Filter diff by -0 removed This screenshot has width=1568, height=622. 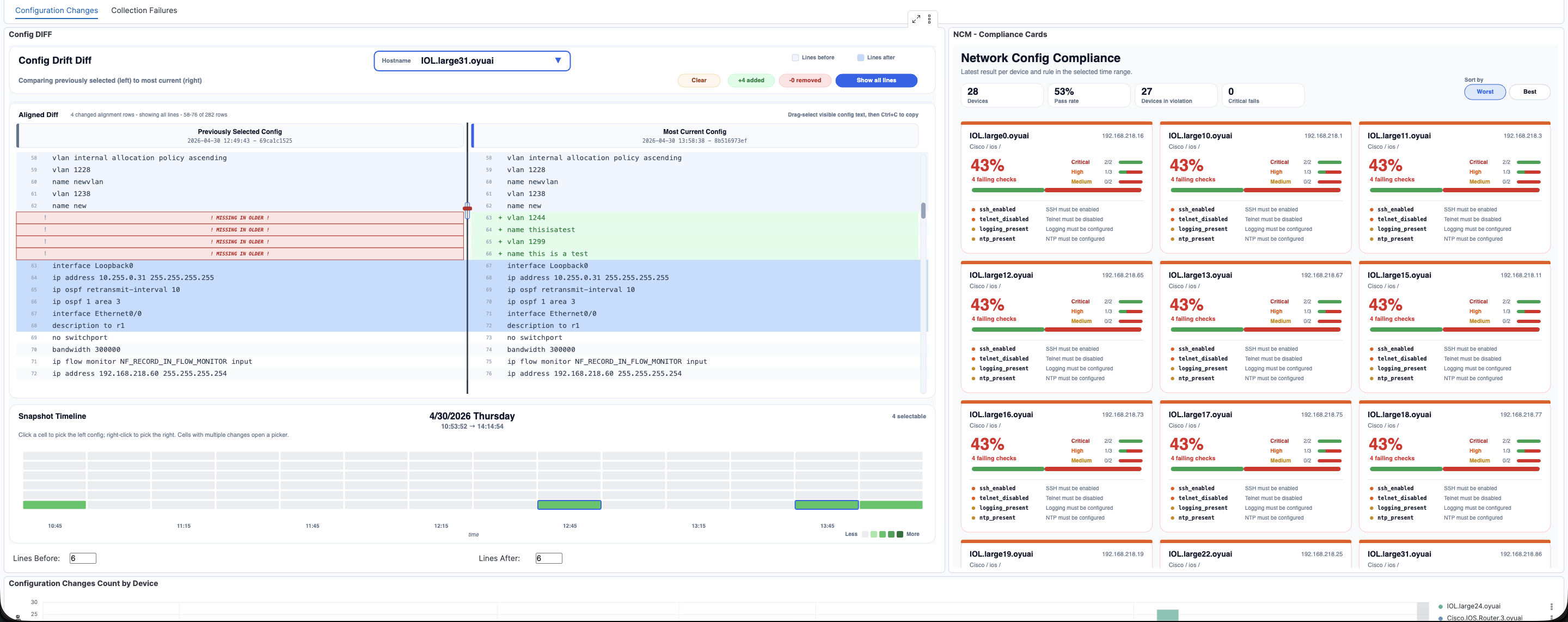(805, 81)
